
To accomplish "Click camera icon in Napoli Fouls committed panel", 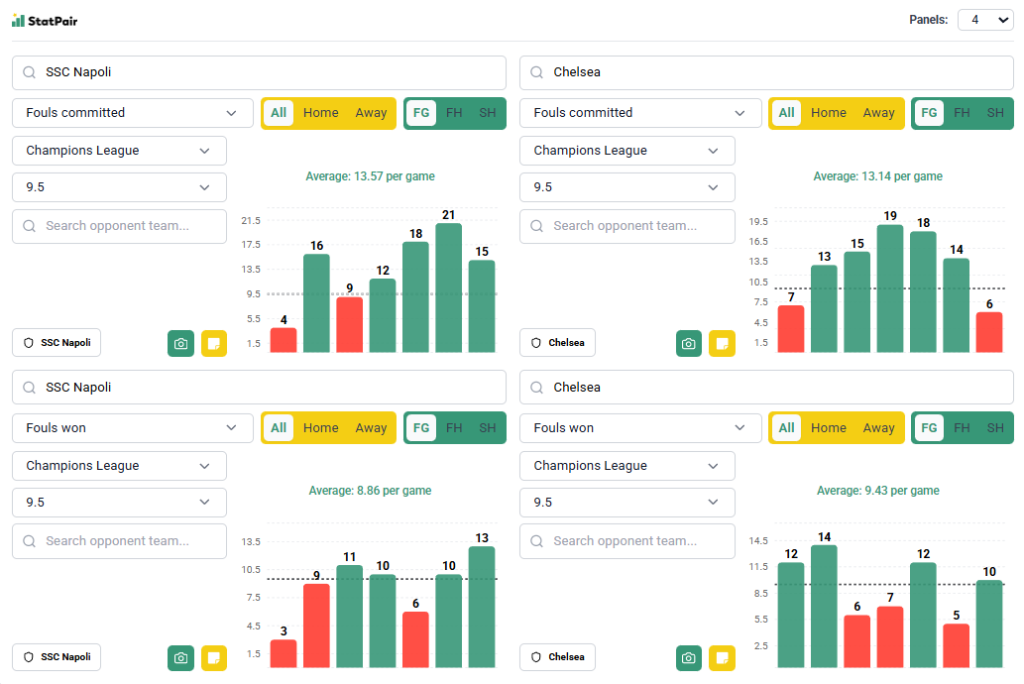I will (181, 343).
